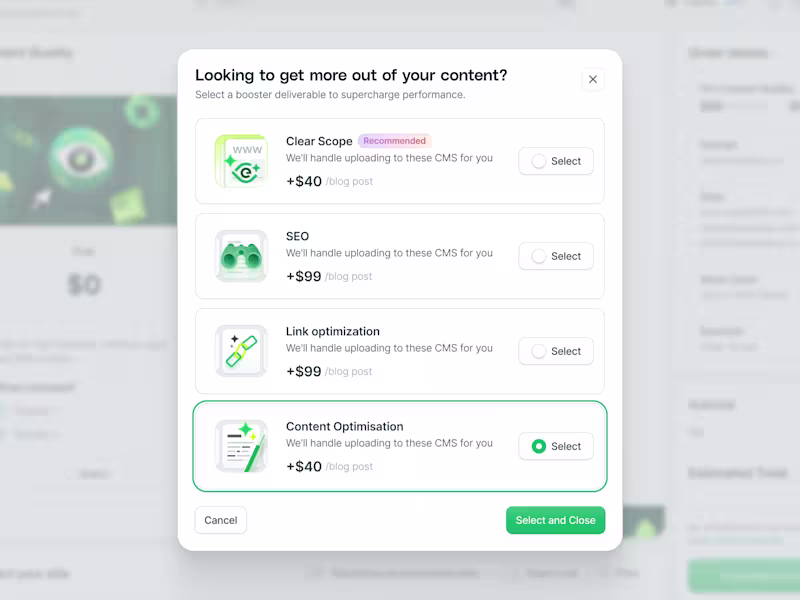
Task: Confirm with Select and Close button
Action: [x=556, y=520]
